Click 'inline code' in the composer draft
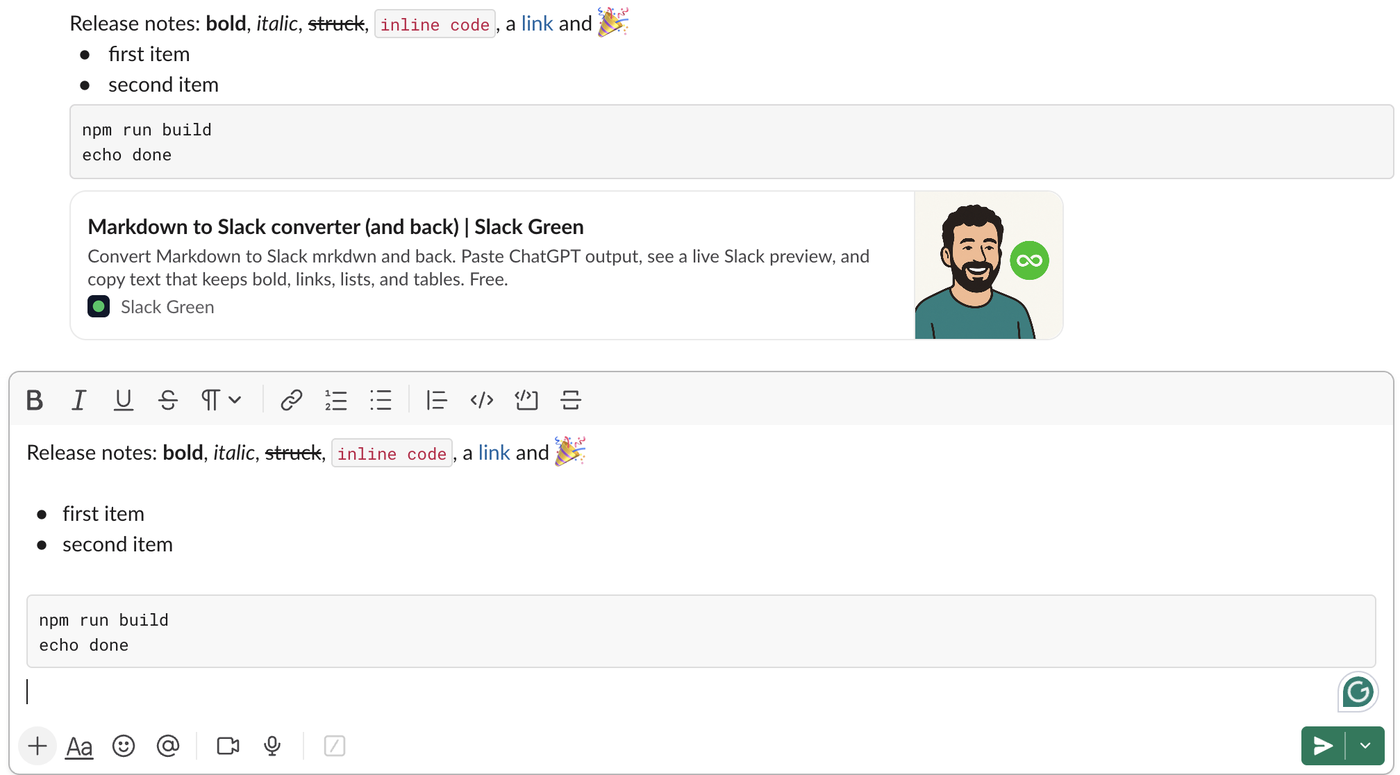The image size is (1400, 775). 392,454
